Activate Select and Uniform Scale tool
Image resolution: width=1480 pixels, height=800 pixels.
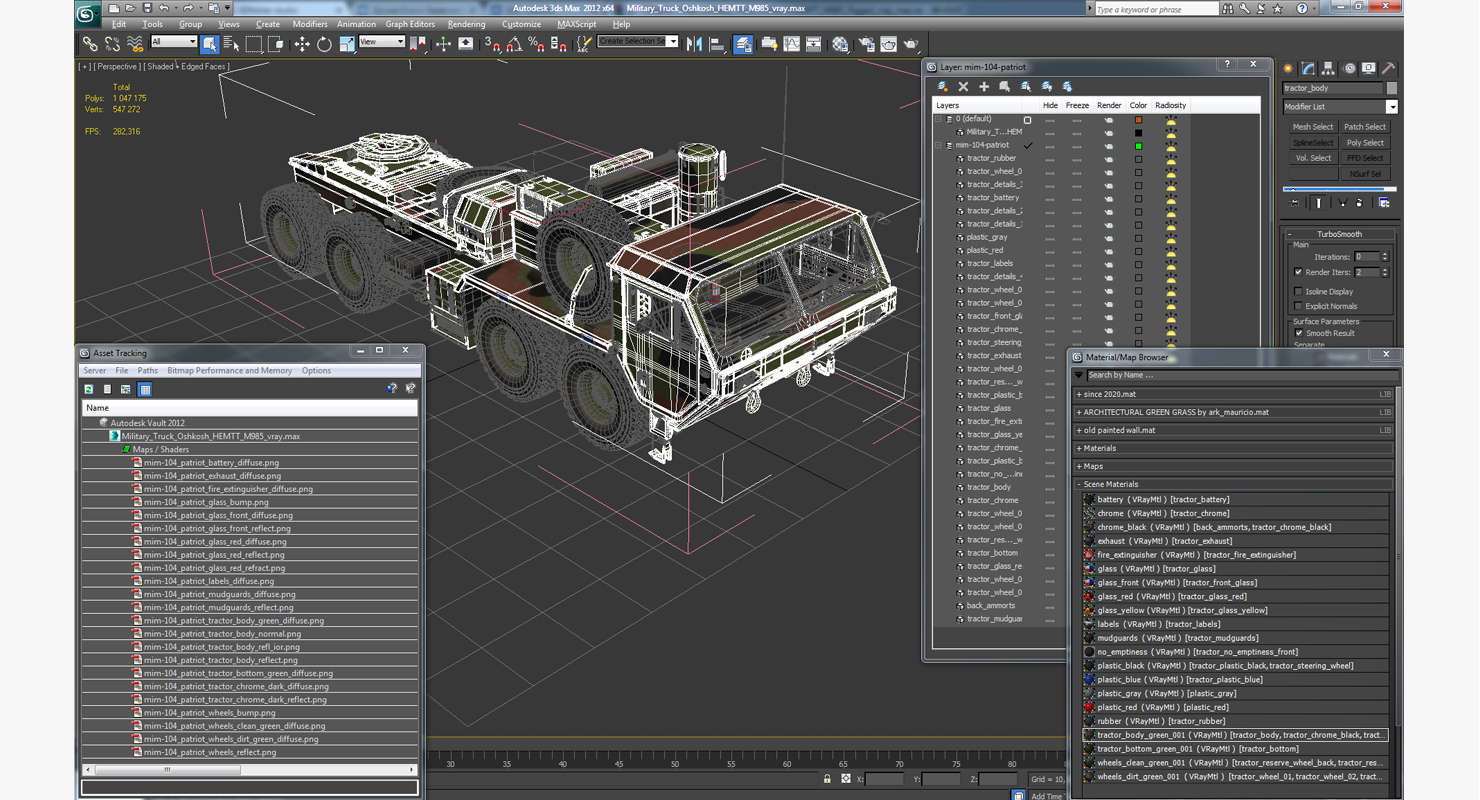click(346, 44)
